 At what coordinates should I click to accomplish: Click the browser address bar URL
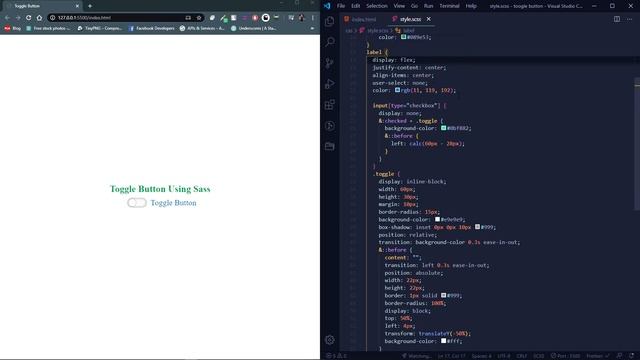pyautogui.click(x=84, y=18)
